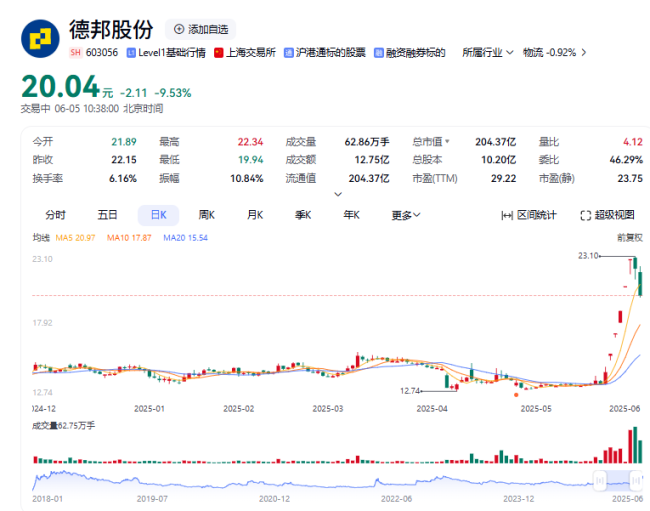Expand the 所属行业 industry dropdown

click(488, 53)
